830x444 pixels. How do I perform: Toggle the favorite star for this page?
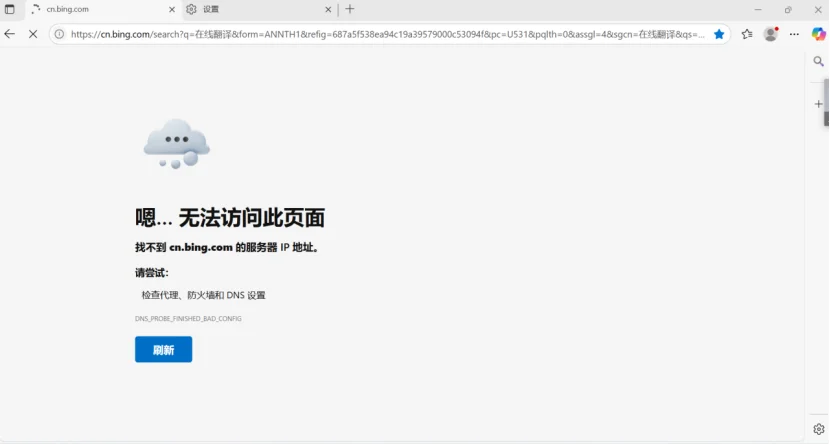(719, 34)
